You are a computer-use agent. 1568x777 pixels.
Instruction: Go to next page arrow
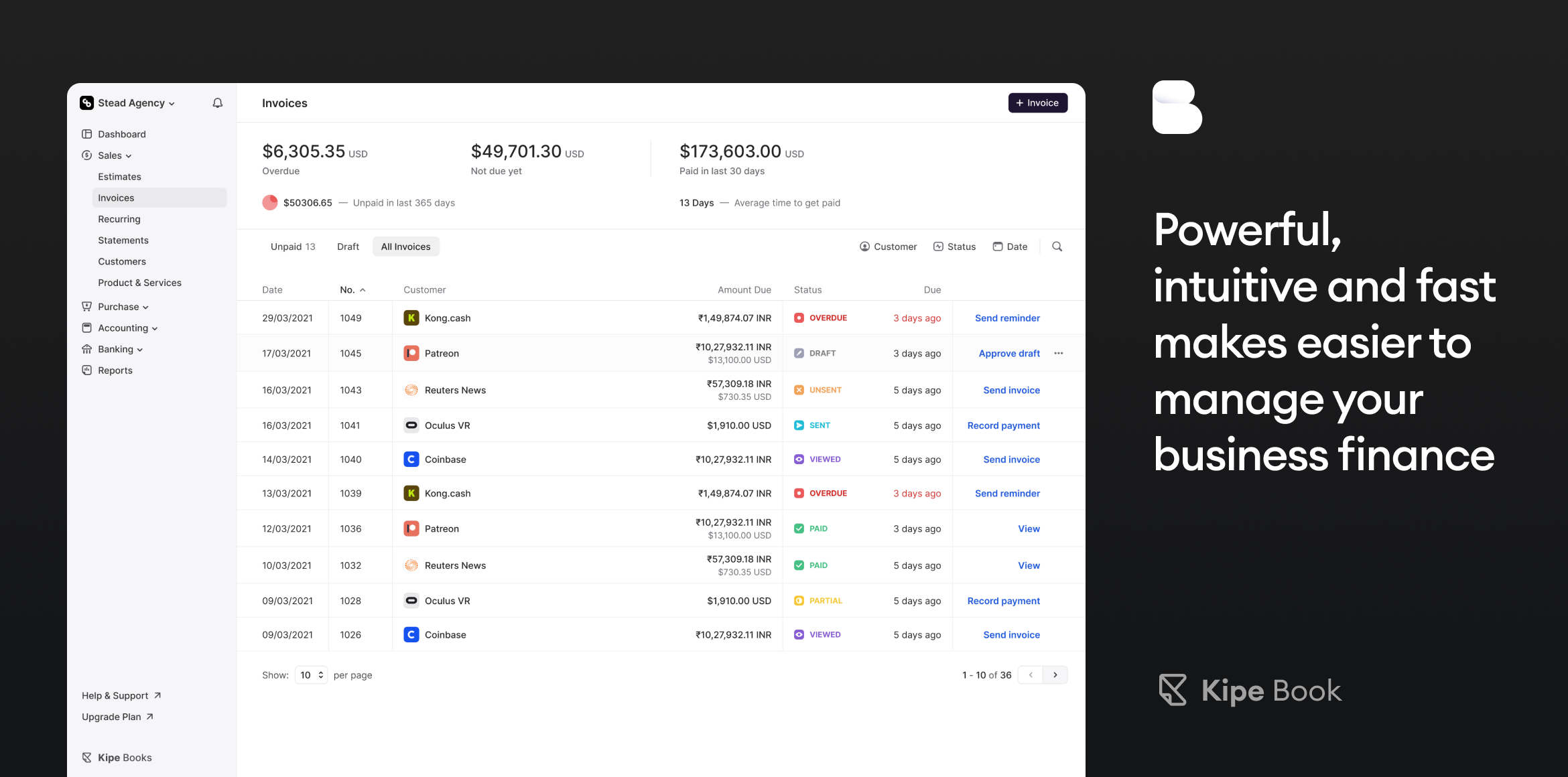point(1055,675)
